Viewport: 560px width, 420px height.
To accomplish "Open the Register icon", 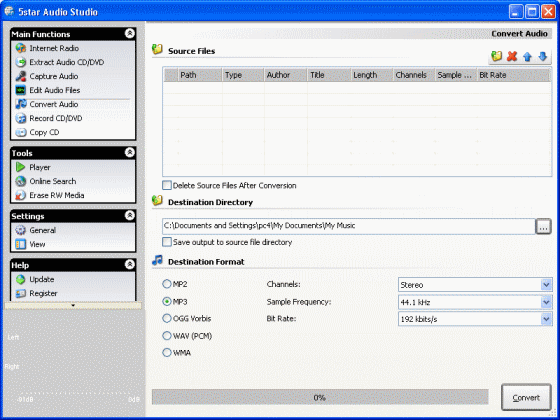I will pos(21,293).
